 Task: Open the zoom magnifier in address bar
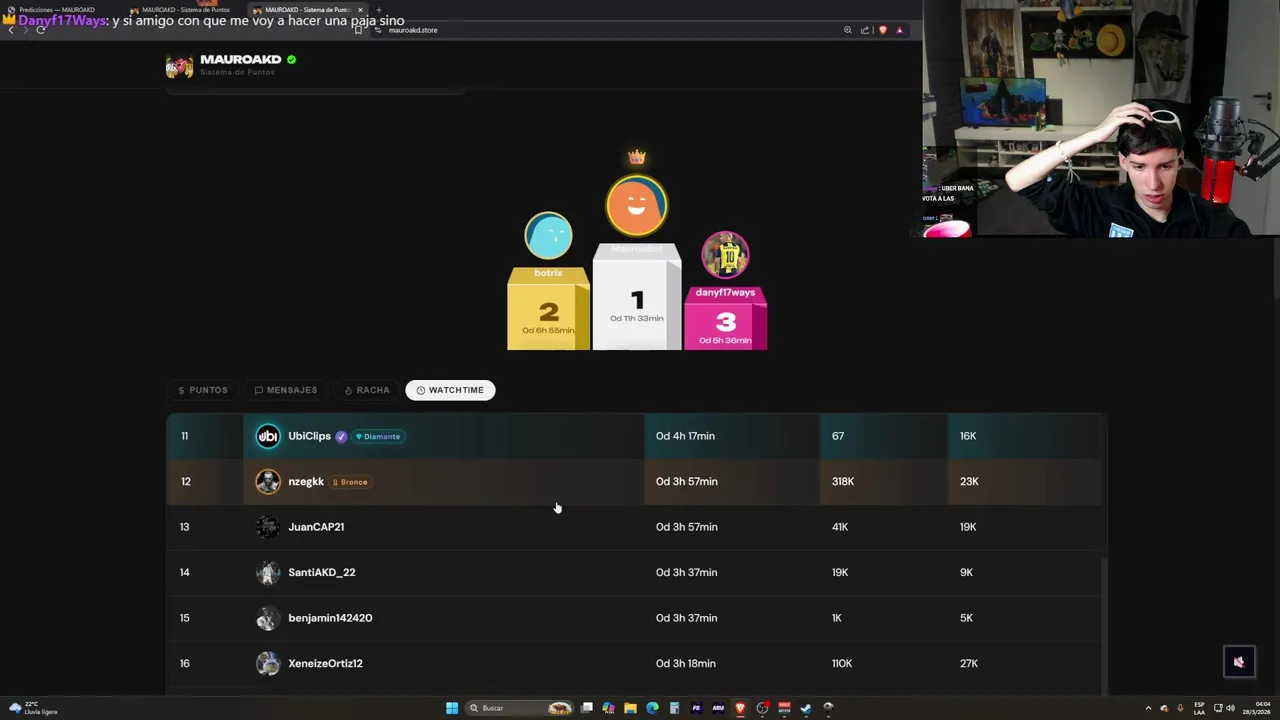[x=848, y=30]
